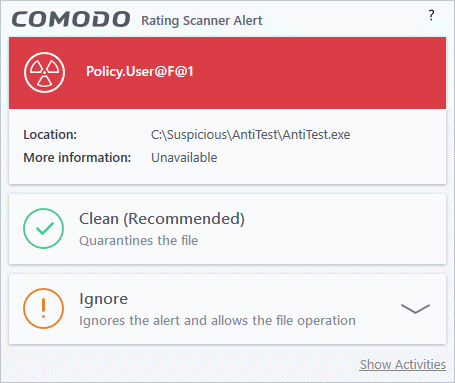The height and width of the screenshot is (383, 455).
Task: Click the Unavailable more information text
Action: pyautogui.click(x=184, y=157)
